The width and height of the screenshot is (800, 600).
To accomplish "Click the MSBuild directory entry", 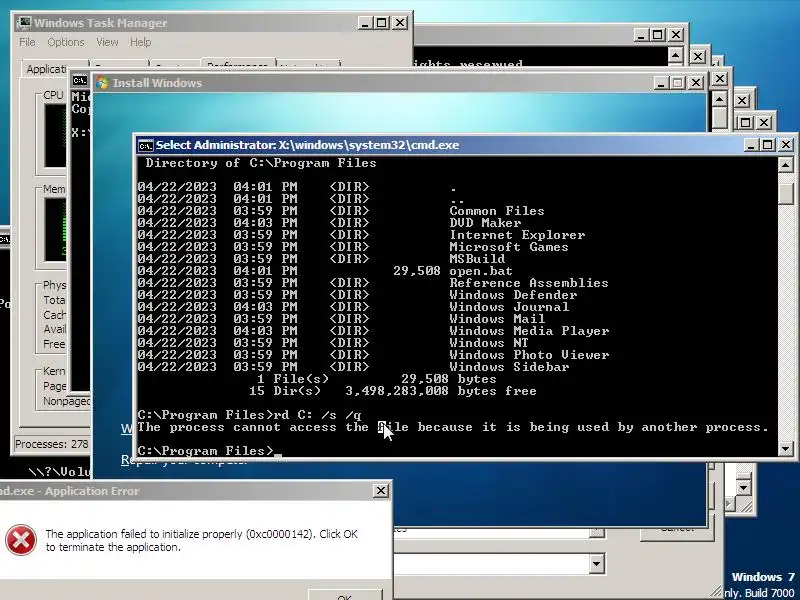I will 477,259.
